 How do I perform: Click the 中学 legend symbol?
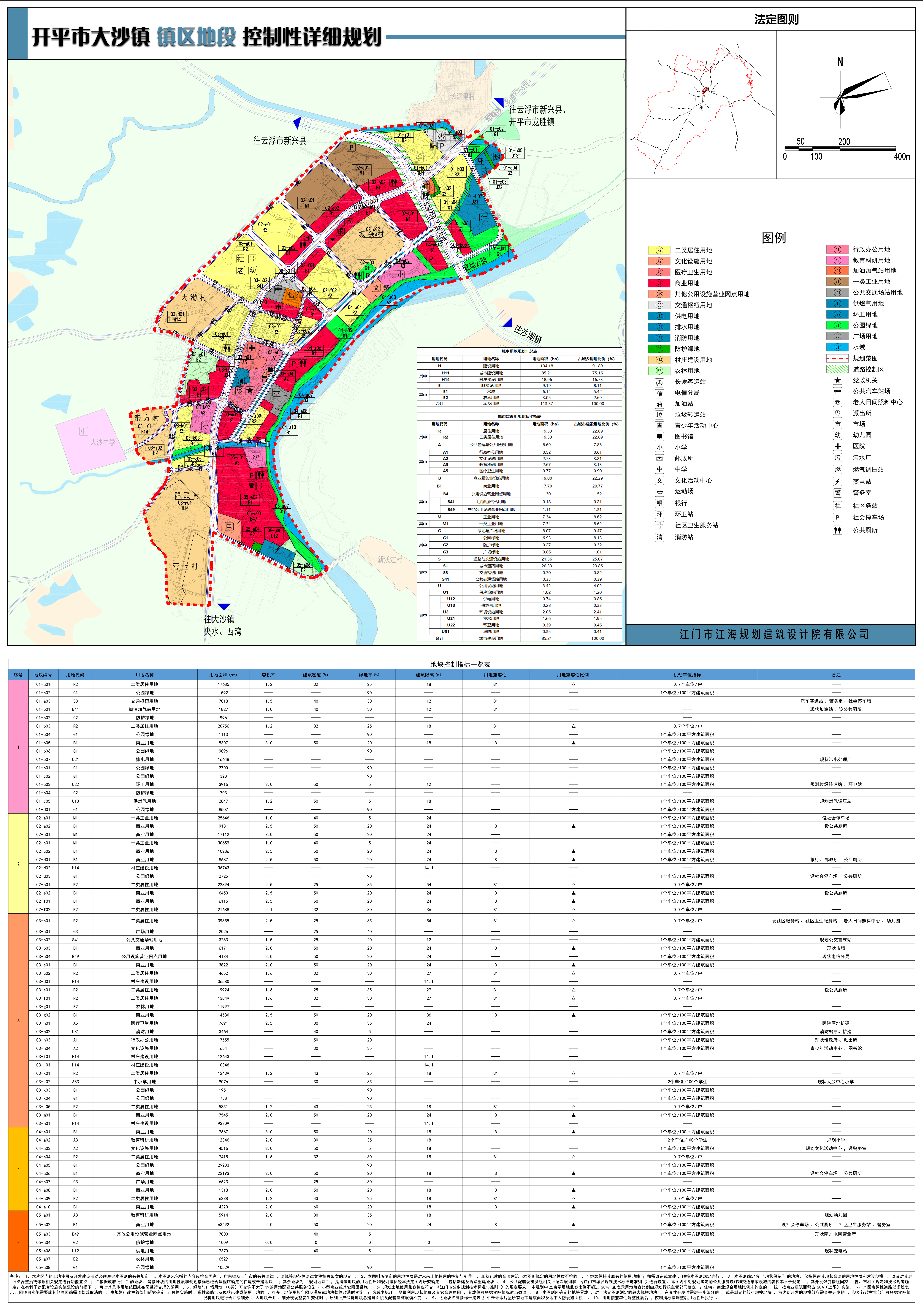point(659,470)
